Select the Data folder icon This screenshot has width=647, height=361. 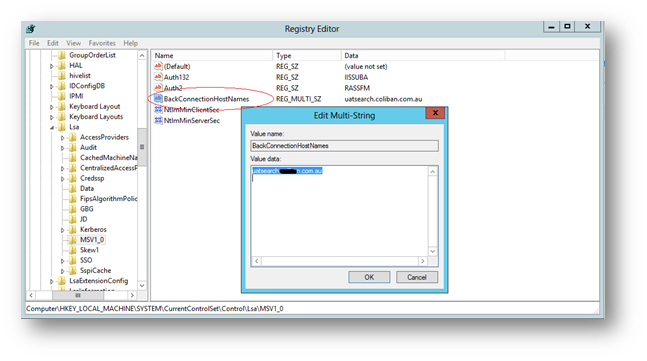tap(73, 189)
